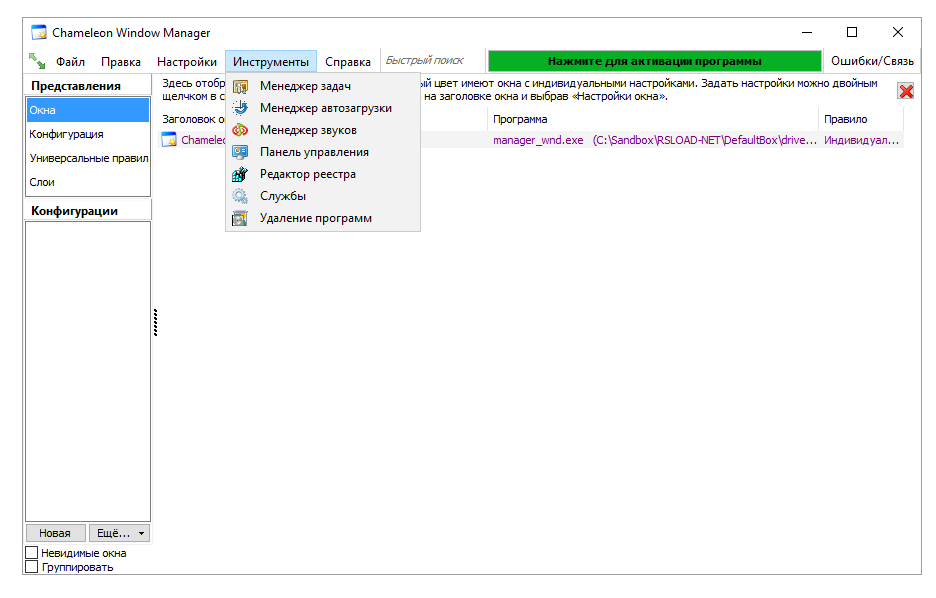Click the Chameleon window row icon
This screenshot has width=936, height=598.
coord(169,140)
